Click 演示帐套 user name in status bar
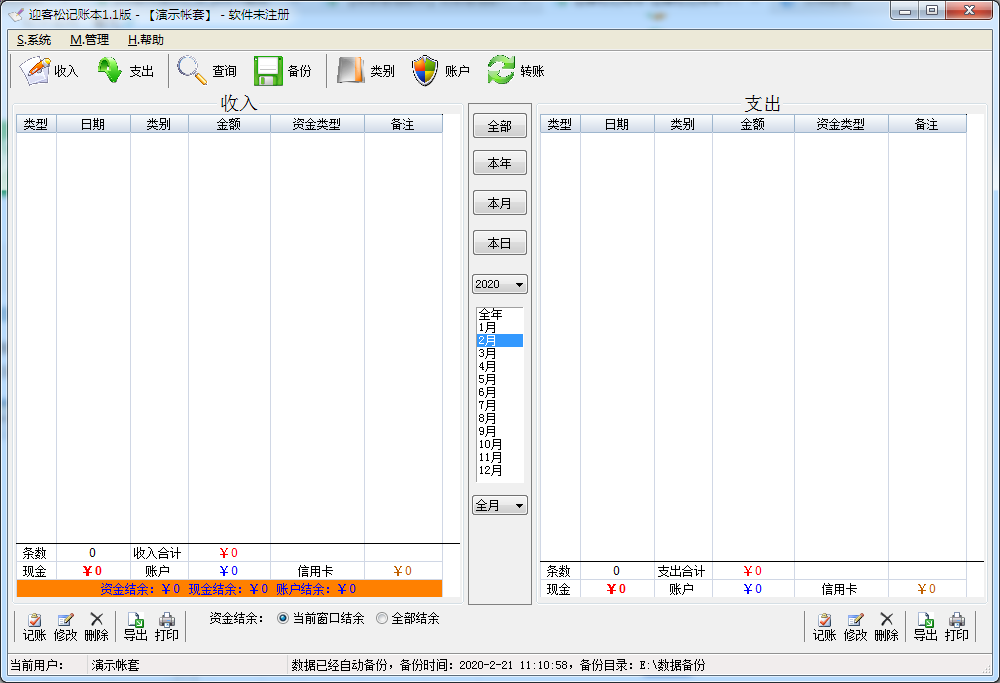Screen dimensions: 1000x683 [x=115, y=665]
